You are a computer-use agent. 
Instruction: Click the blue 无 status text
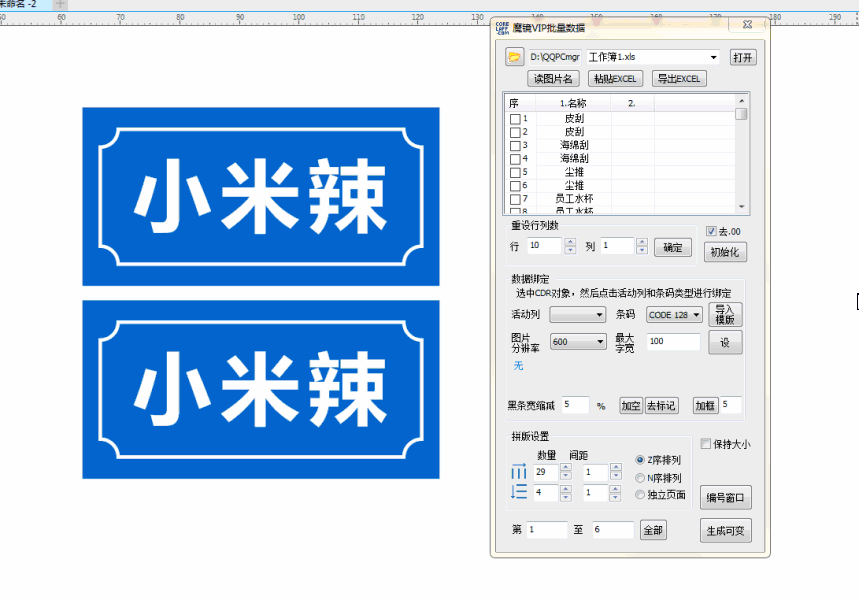518,365
